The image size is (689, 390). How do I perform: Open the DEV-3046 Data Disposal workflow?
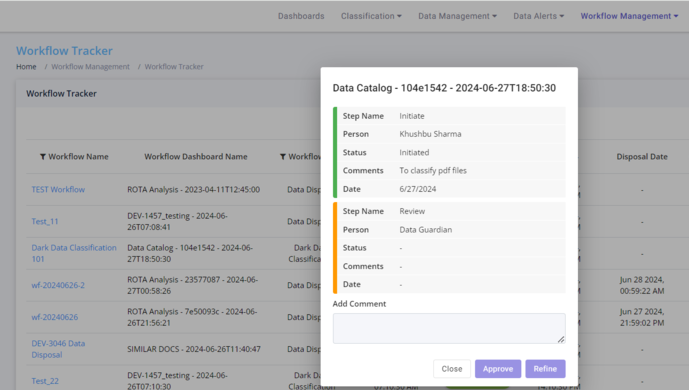point(58,349)
